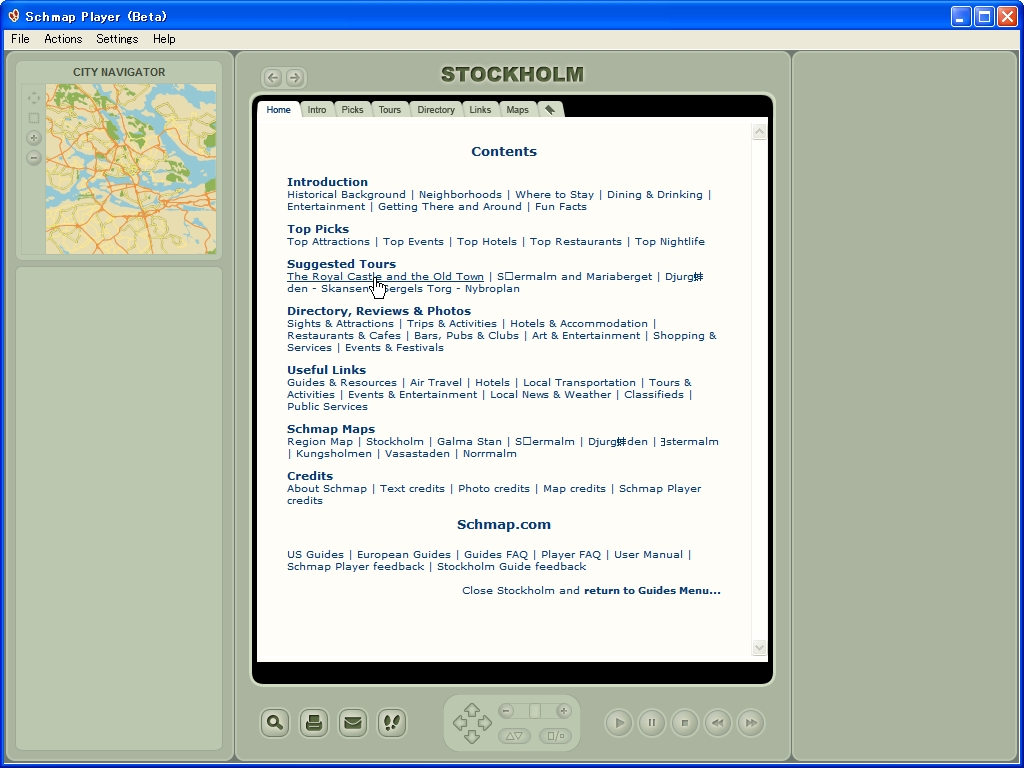
Task: Open the User Manual link
Action: [648, 555]
